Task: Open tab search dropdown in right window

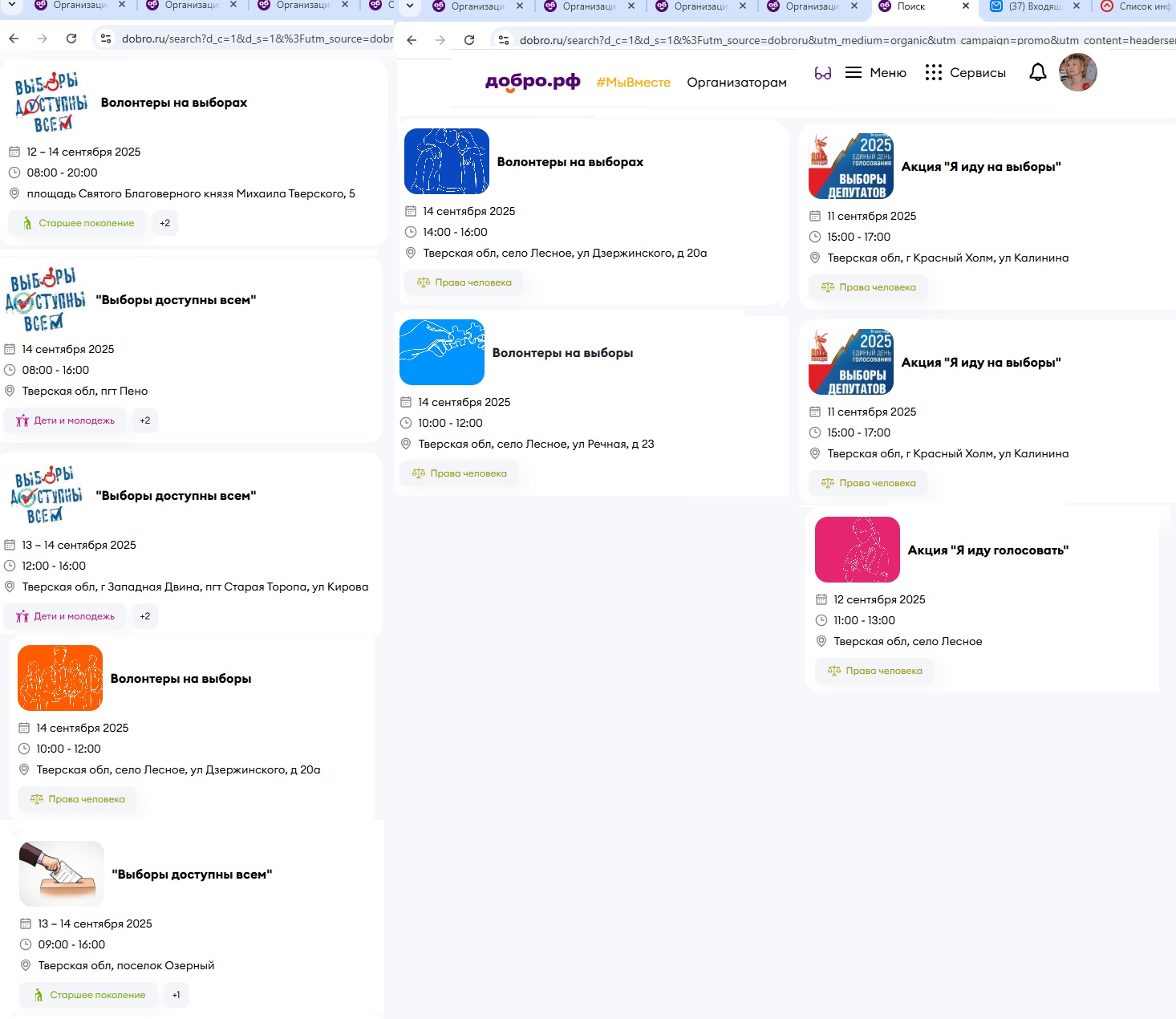Action: [x=410, y=6]
